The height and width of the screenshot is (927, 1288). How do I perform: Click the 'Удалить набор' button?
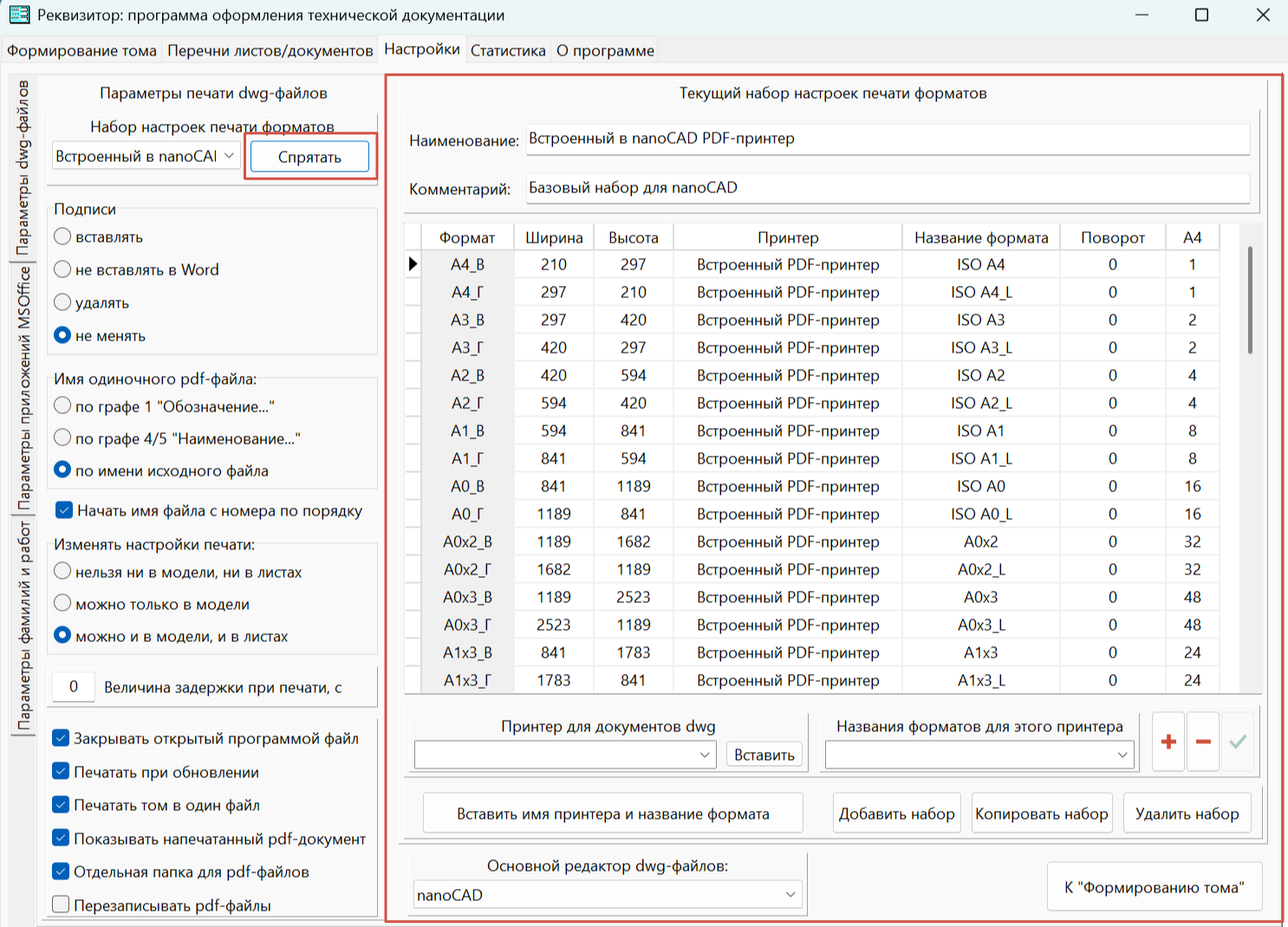[1187, 814]
